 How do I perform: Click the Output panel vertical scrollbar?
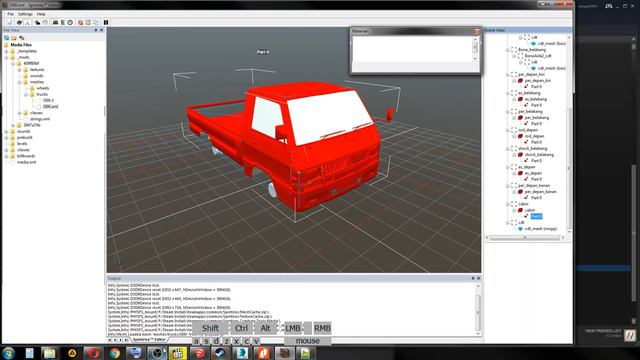coord(478,309)
